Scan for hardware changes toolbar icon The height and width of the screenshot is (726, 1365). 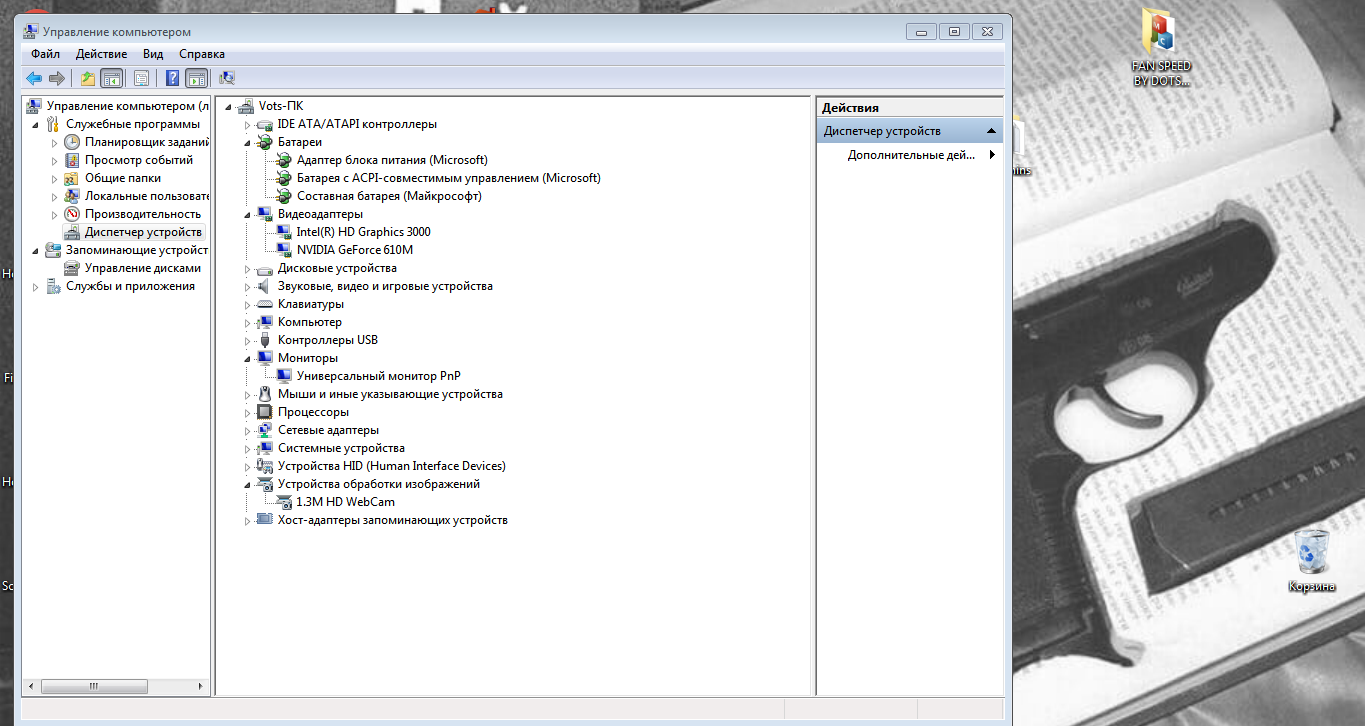pyautogui.click(x=227, y=78)
